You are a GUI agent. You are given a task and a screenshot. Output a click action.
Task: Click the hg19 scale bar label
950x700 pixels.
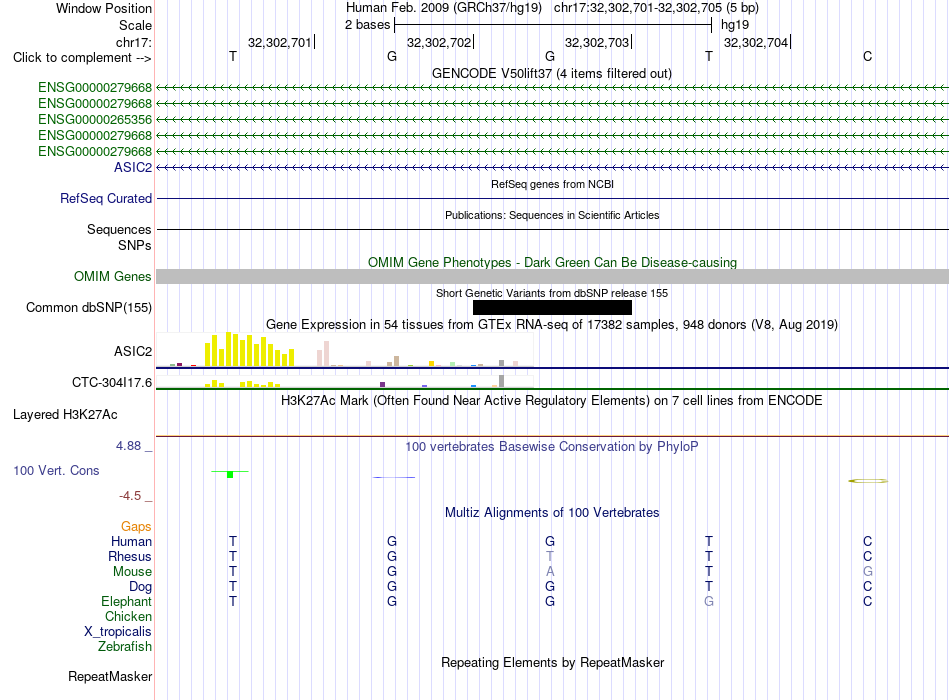point(735,25)
